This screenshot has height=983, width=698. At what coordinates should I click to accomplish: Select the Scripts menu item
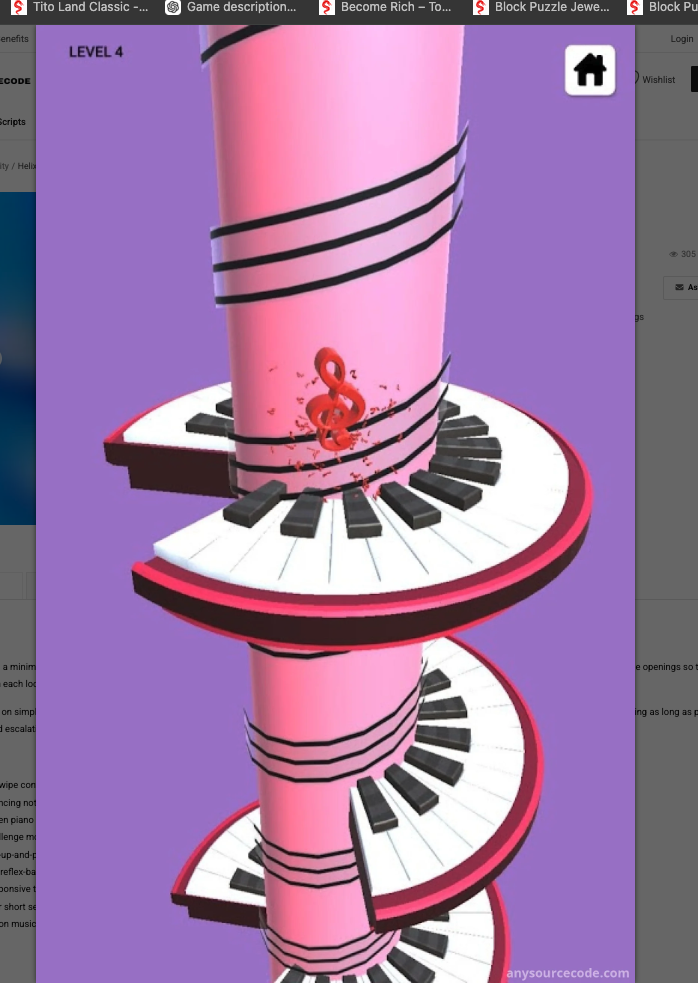[13, 122]
